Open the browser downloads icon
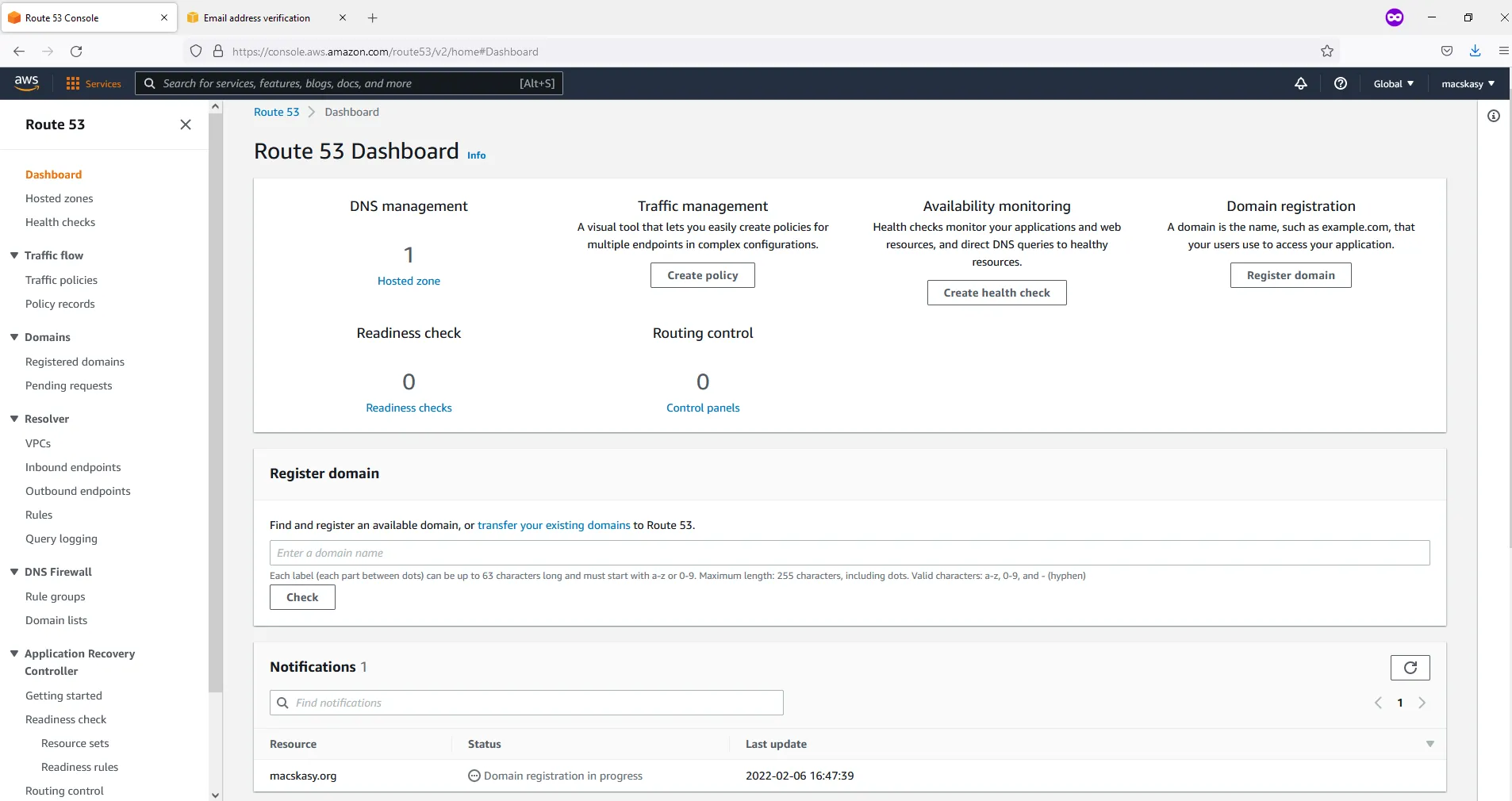Screen dimensions: 1512x801 1476,51
